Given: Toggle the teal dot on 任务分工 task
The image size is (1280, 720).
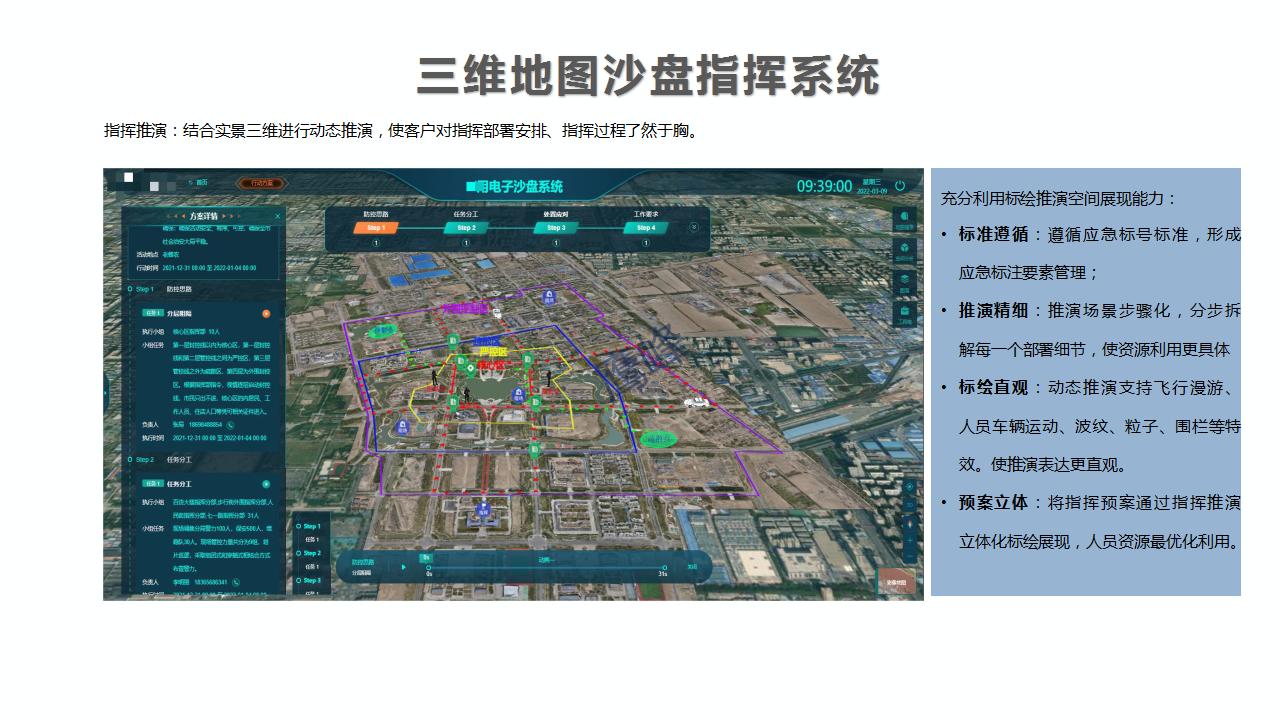Looking at the screenshot, I should (x=266, y=484).
